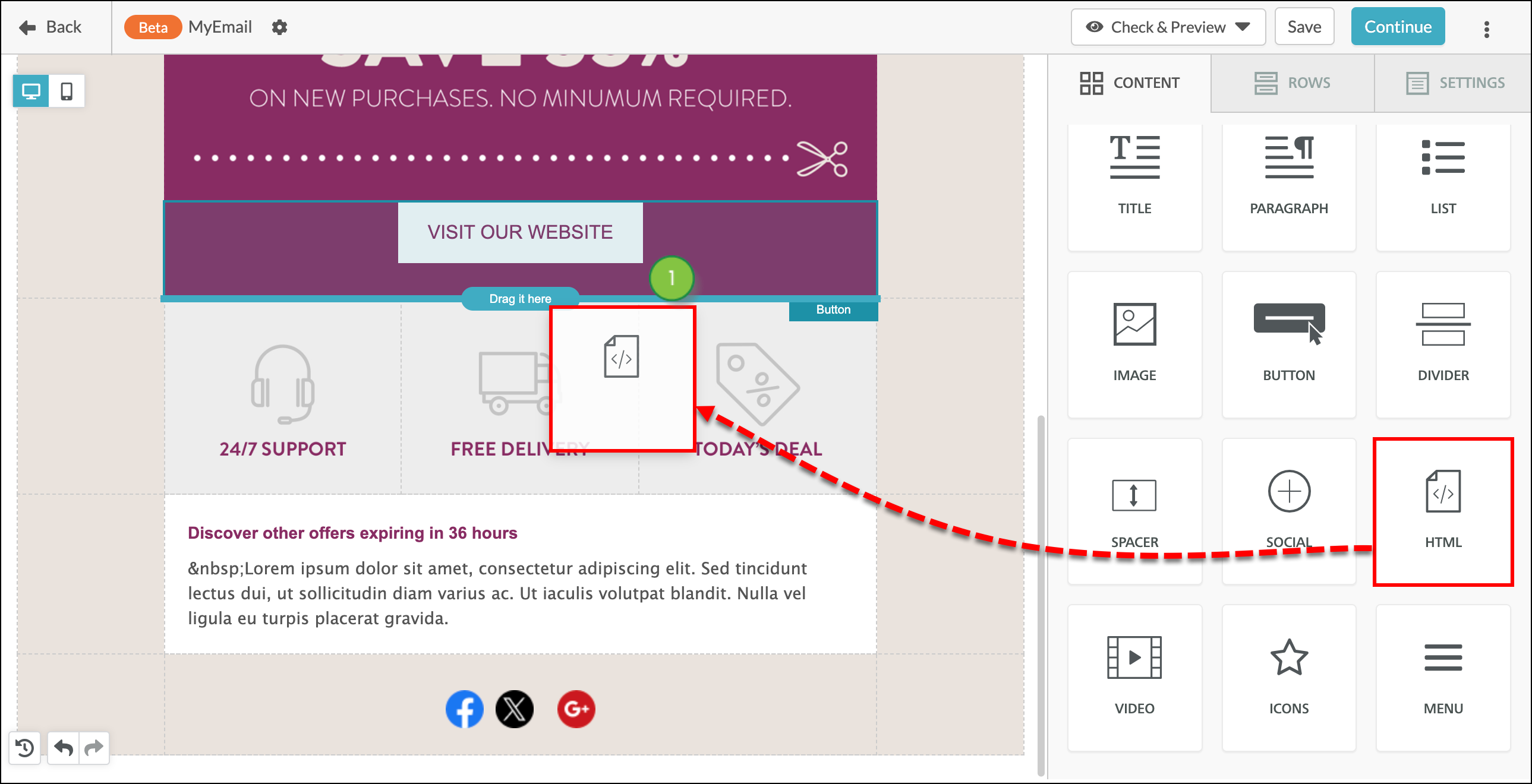Select the Divider content block
The image size is (1532, 784).
[x=1443, y=344]
